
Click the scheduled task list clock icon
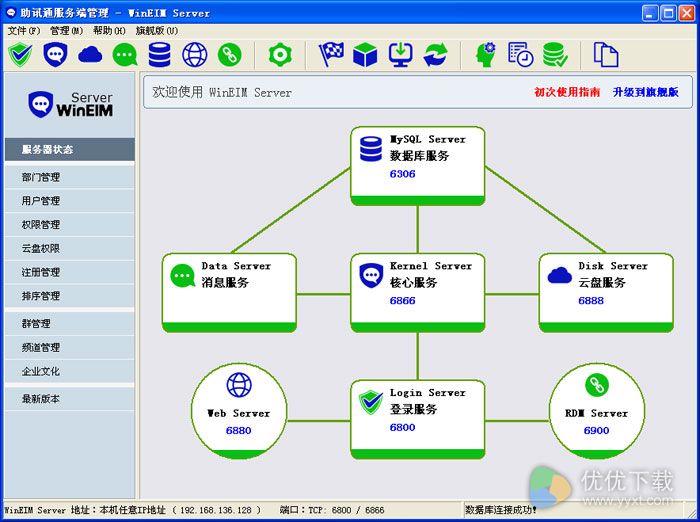click(521, 54)
